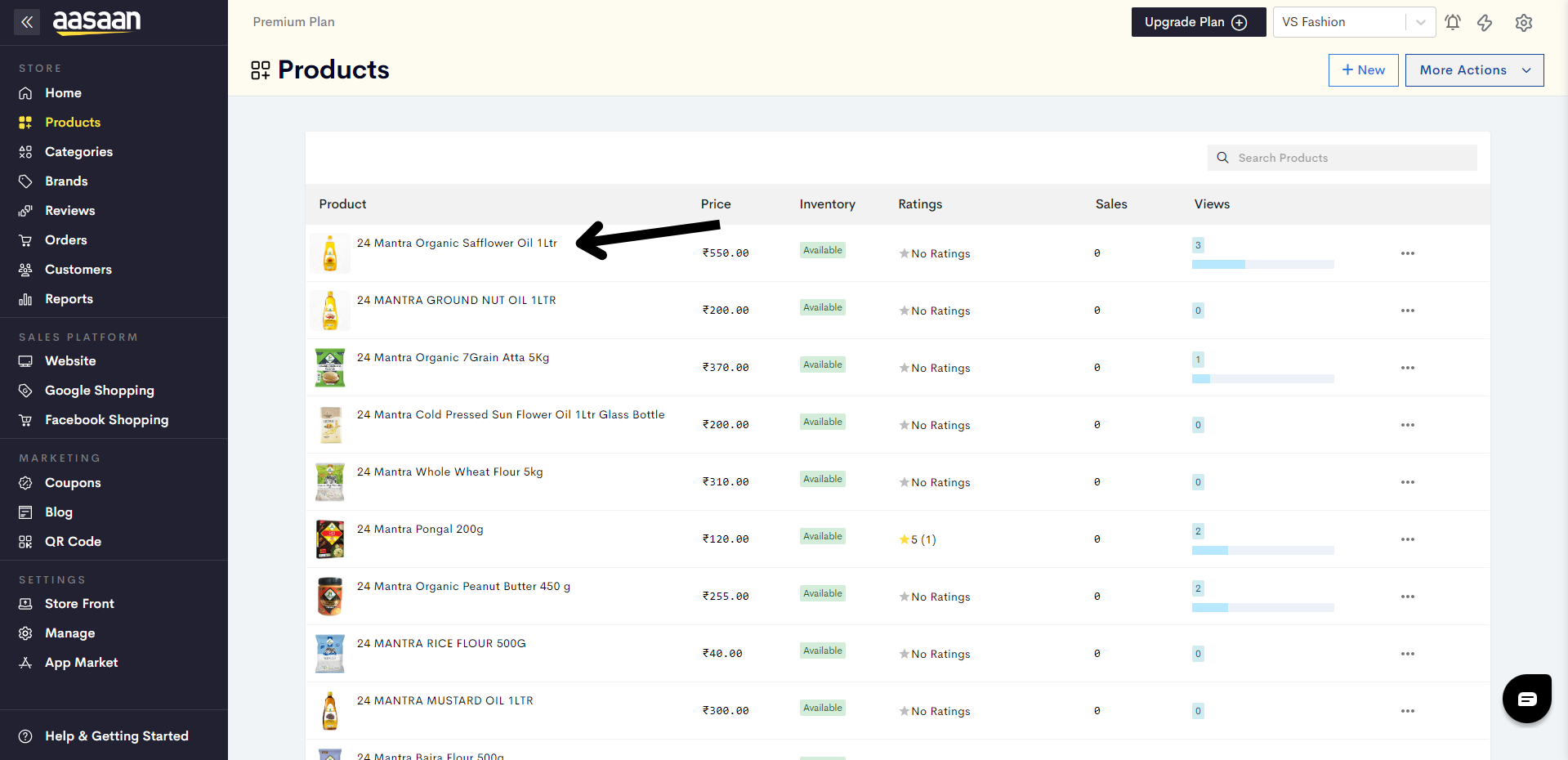This screenshot has height=760, width=1568.
Task: Open Categories in the sidebar
Action: [78, 152]
